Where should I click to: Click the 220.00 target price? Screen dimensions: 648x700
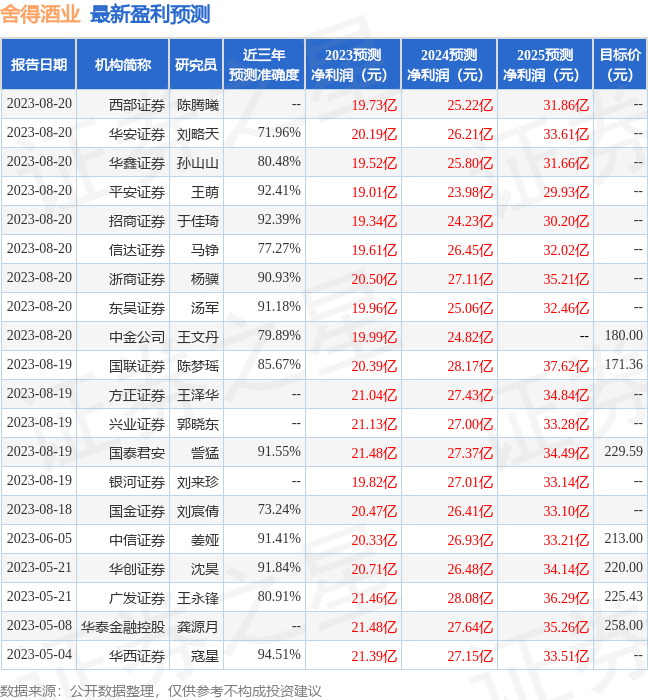click(x=623, y=567)
